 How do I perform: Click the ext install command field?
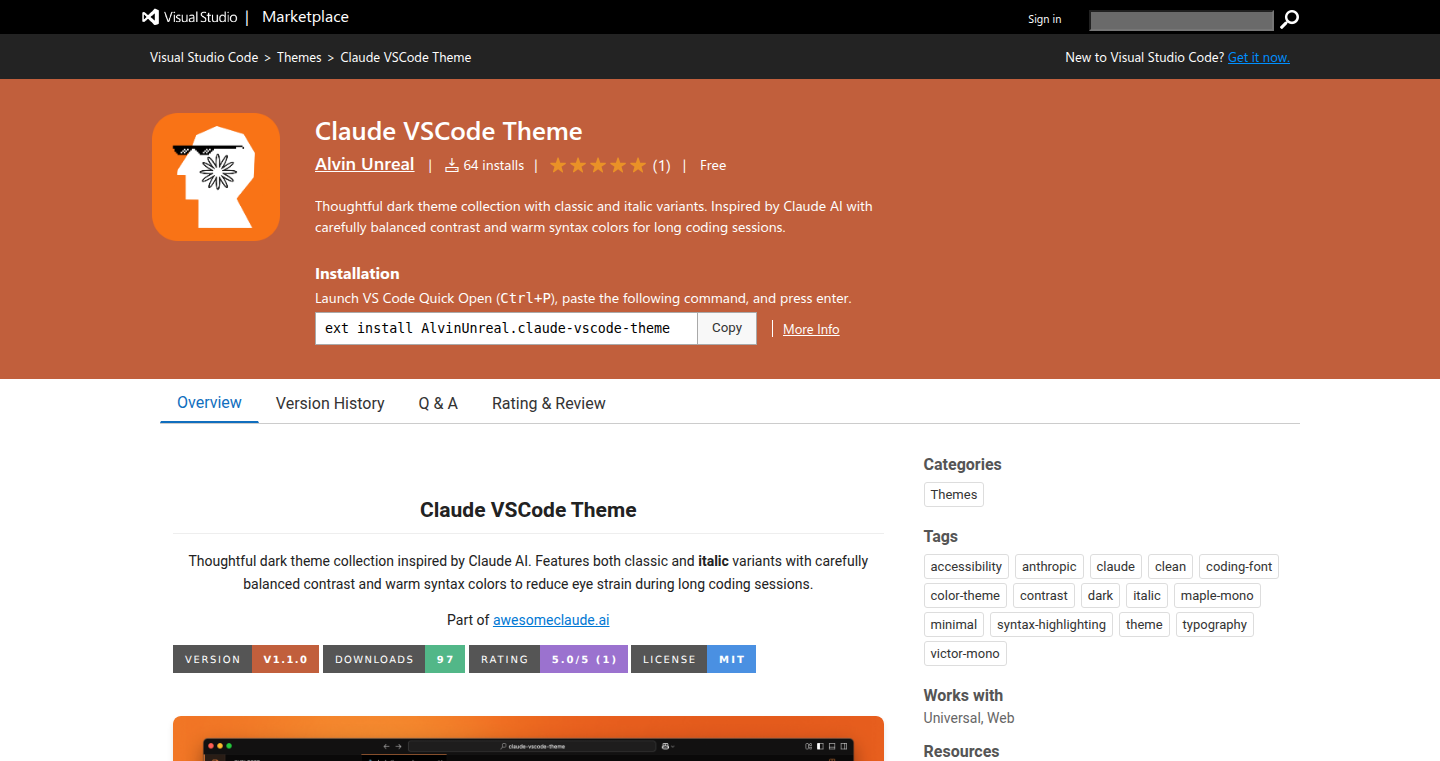506,328
